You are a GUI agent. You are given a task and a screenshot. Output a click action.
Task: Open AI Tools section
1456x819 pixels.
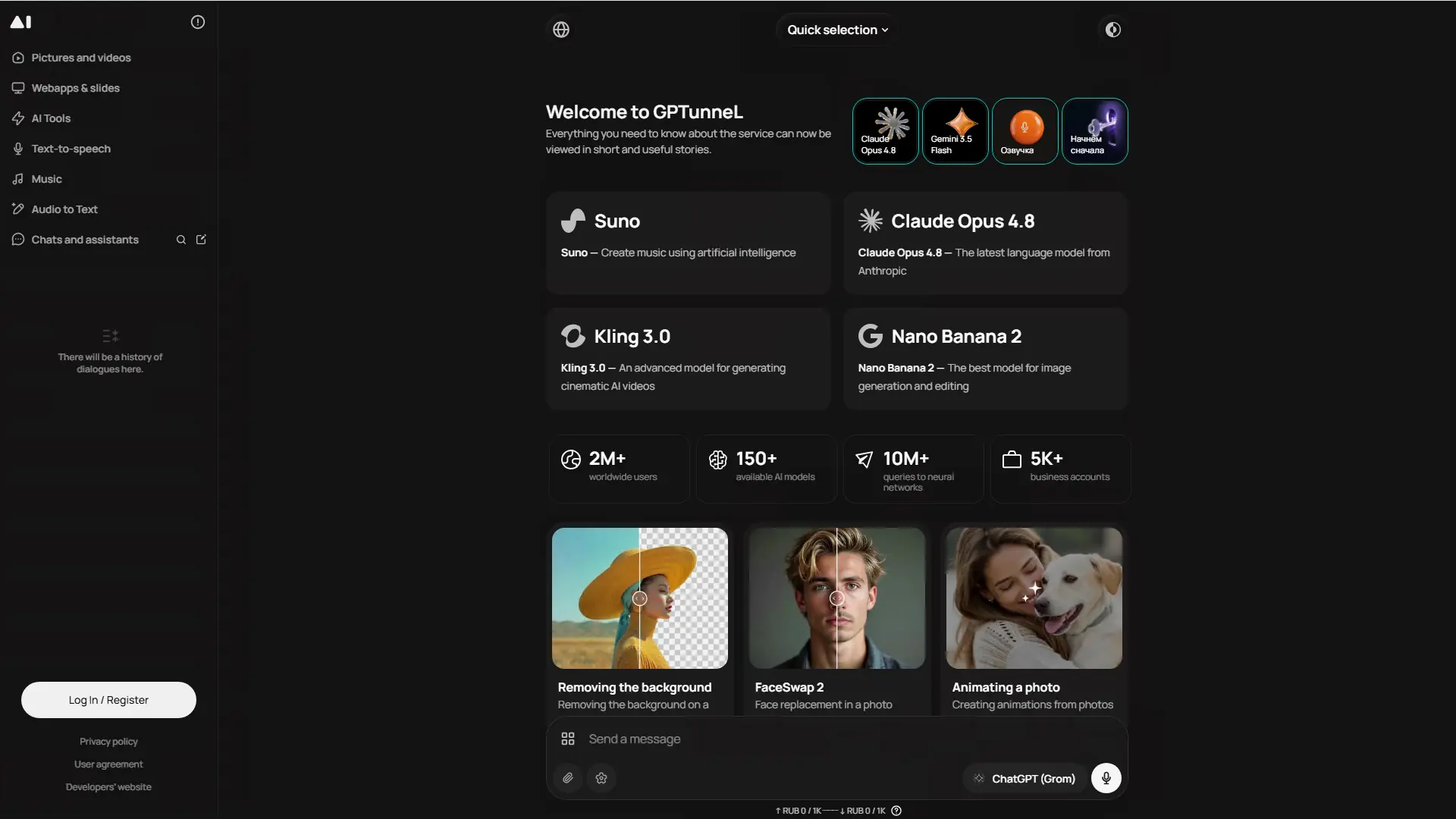(51, 118)
